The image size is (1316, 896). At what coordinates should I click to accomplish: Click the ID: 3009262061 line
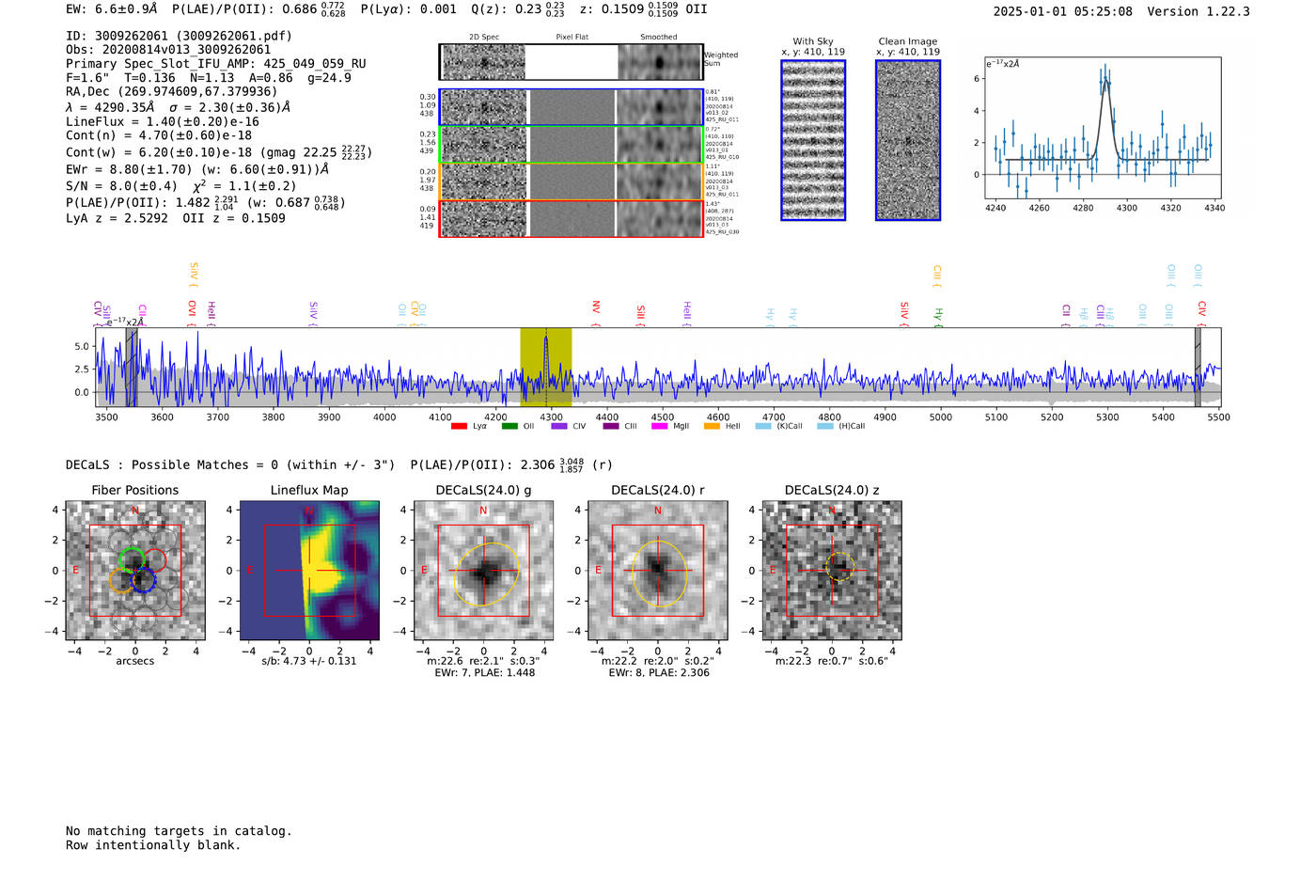179,36
